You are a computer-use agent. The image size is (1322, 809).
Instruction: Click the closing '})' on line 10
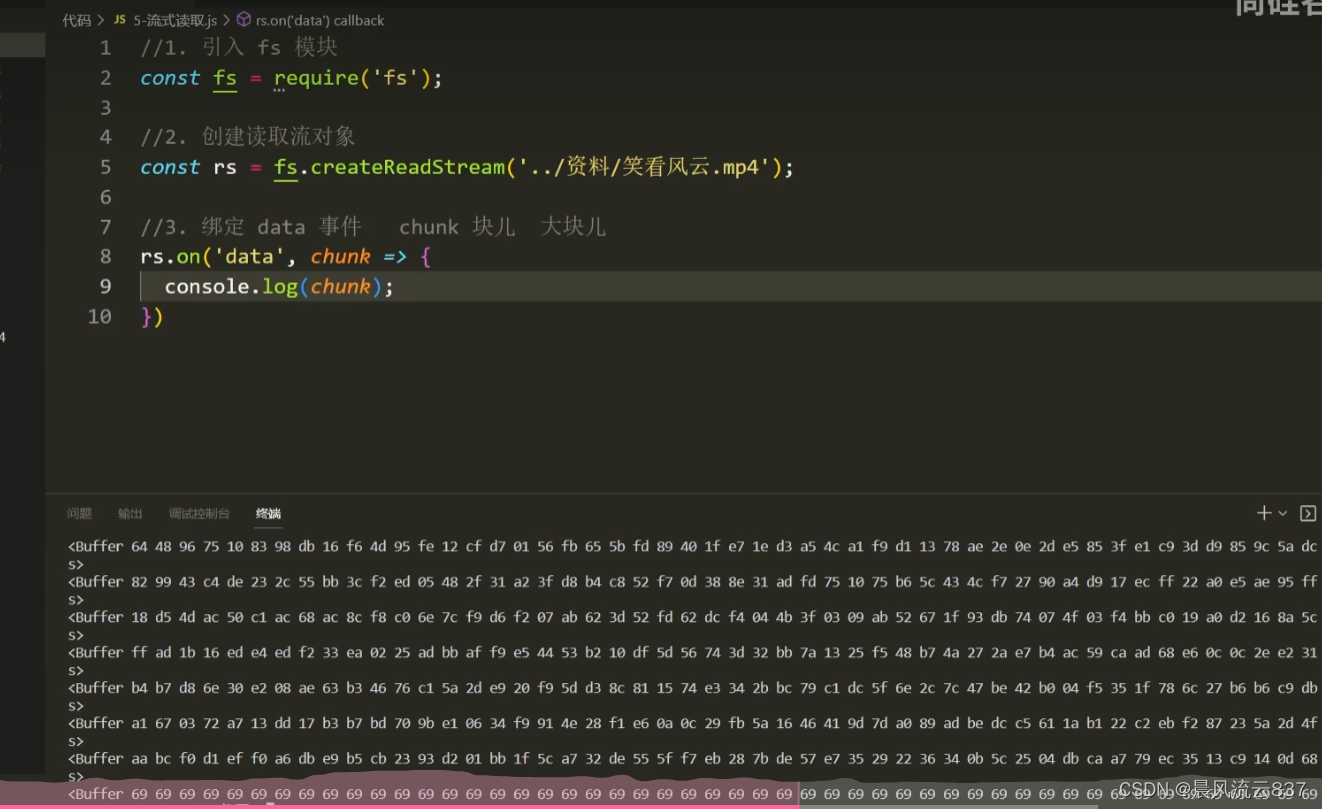pos(152,317)
